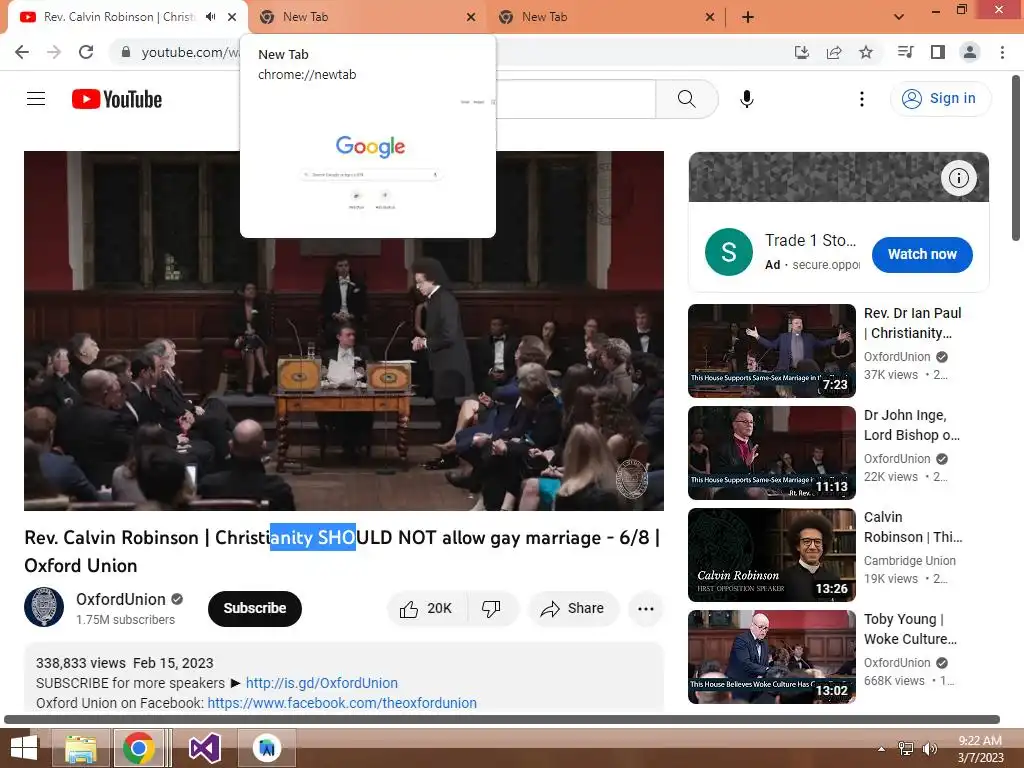Close the third New Tab
Screen dimensions: 1024x768
point(710,17)
